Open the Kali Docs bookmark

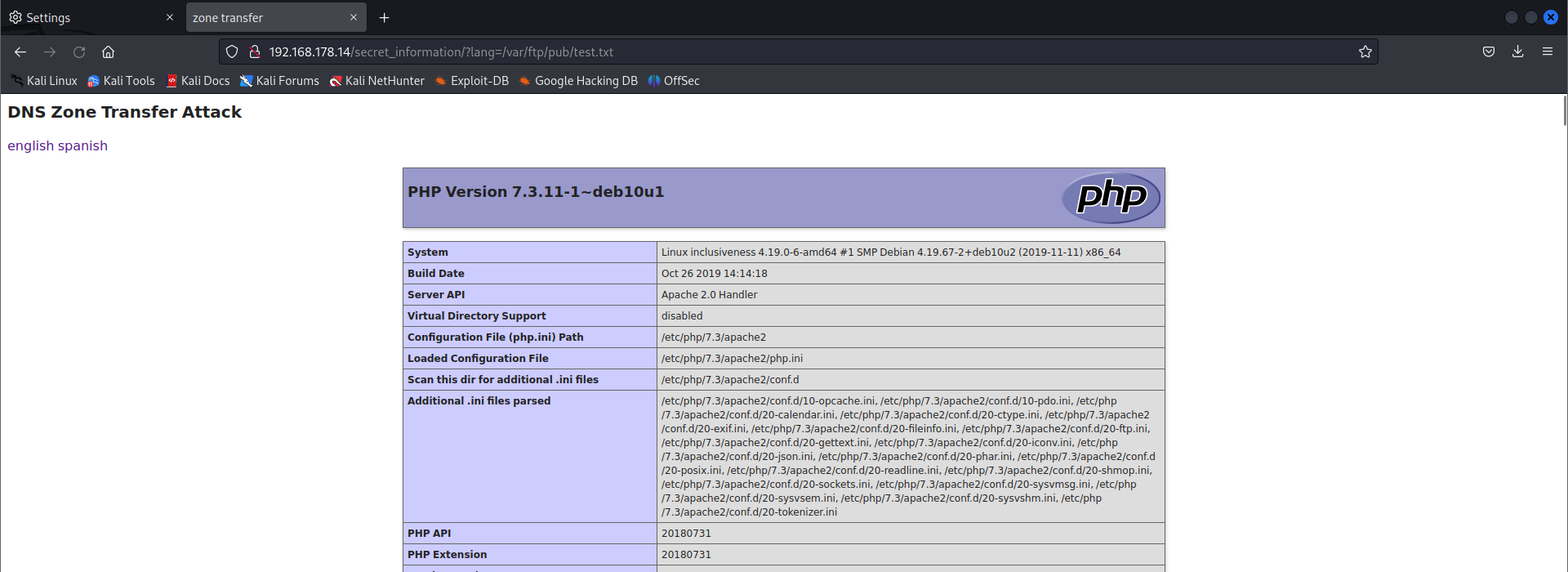pos(198,81)
